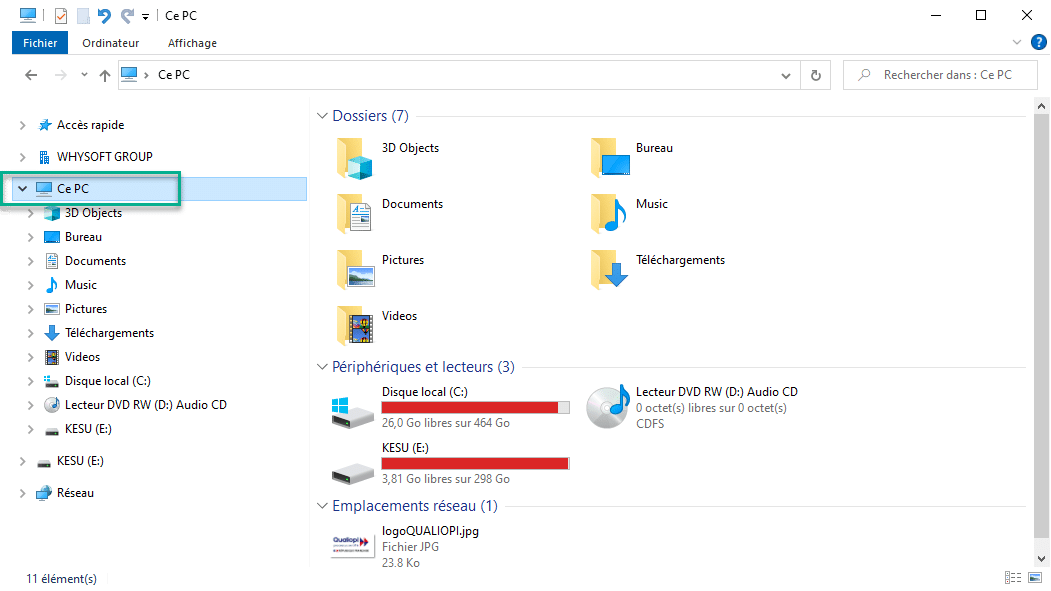Open the Help question mark icon

tap(1038, 42)
